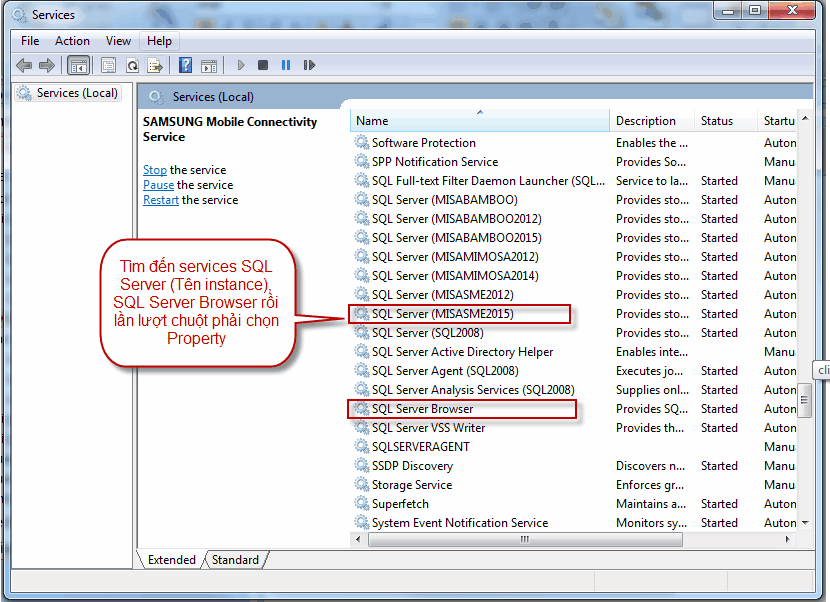Image resolution: width=830 pixels, height=602 pixels.
Task: Open the Help menu
Action: (159, 41)
